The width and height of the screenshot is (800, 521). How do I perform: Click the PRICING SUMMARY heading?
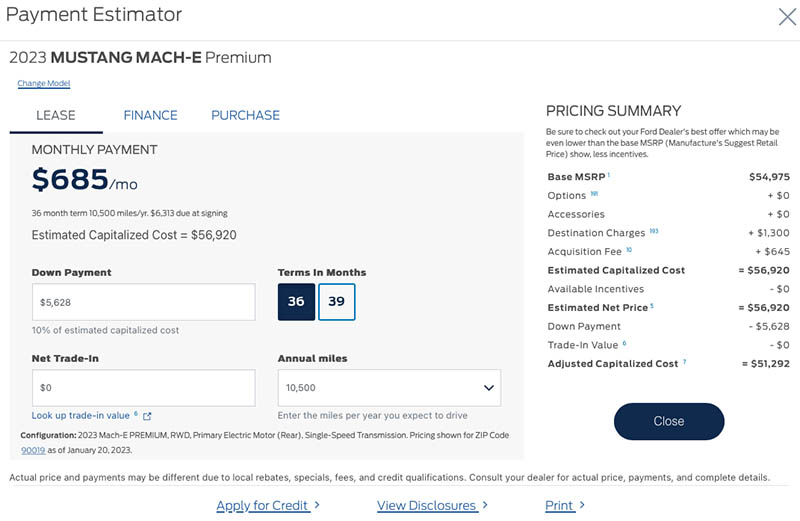point(613,111)
